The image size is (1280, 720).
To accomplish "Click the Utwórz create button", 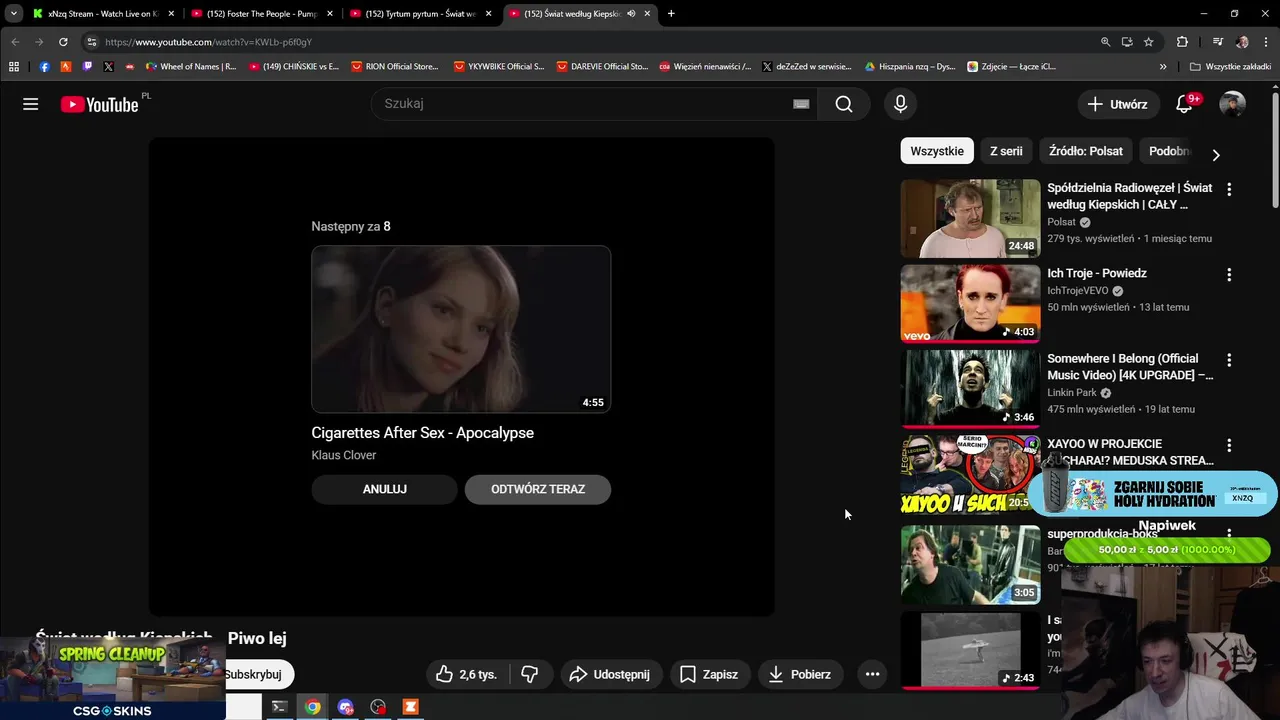I will tap(1117, 104).
